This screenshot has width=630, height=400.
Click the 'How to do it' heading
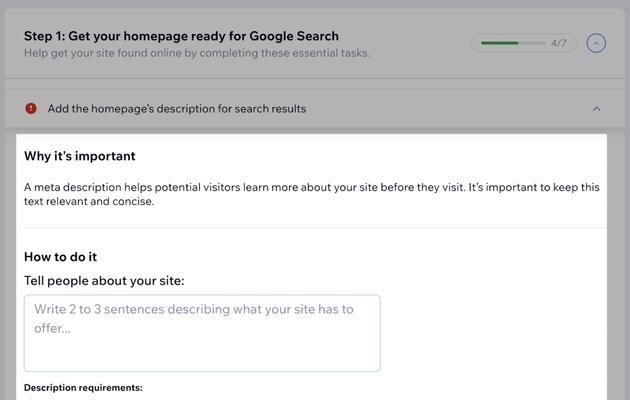coord(60,257)
